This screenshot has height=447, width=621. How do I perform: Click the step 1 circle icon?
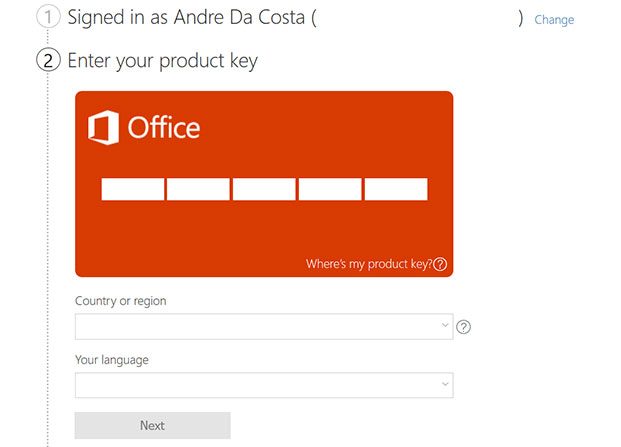48,17
